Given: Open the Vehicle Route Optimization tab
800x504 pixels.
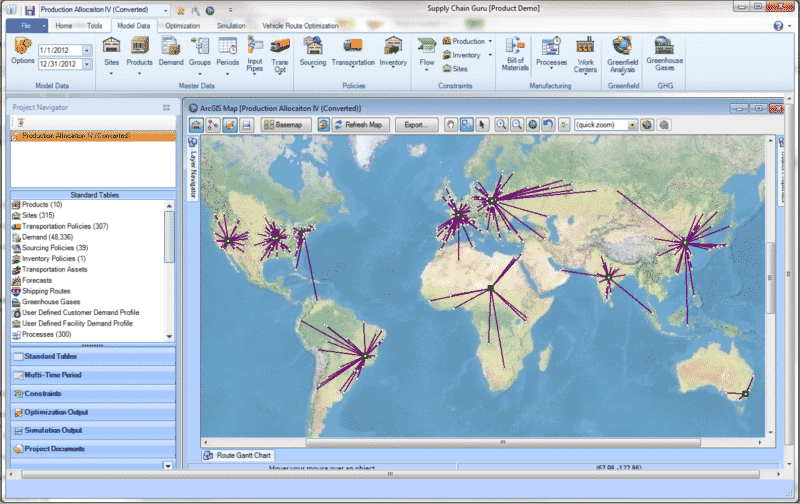Looking at the screenshot, I should pyautogui.click(x=300, y=23).
